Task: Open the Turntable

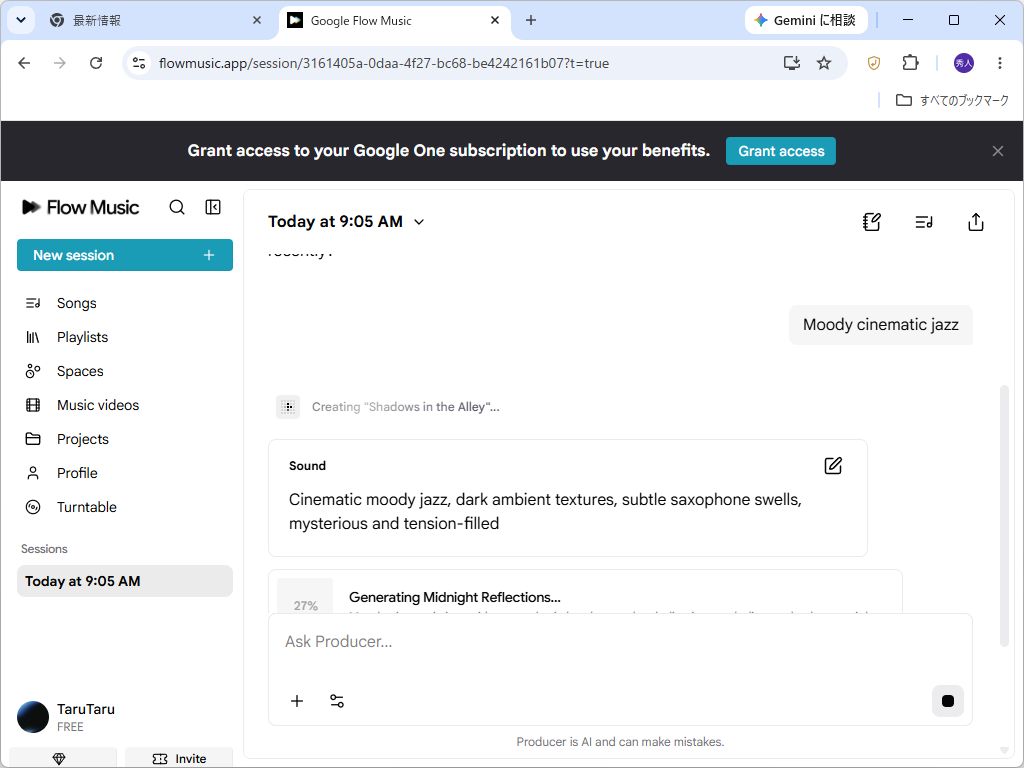Action: tap(86, 507)
